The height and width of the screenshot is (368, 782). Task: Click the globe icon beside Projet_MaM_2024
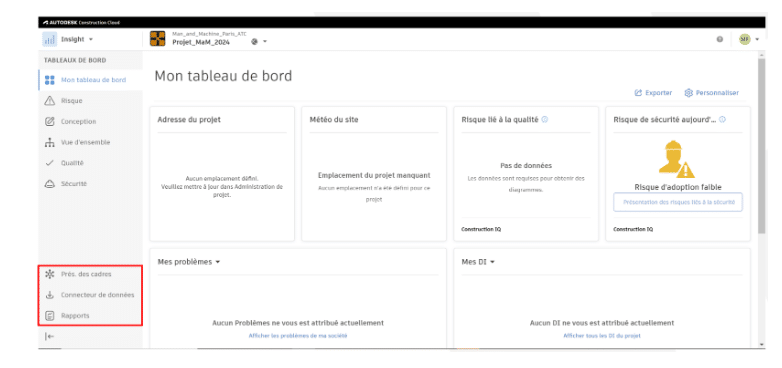pos(254,42)
